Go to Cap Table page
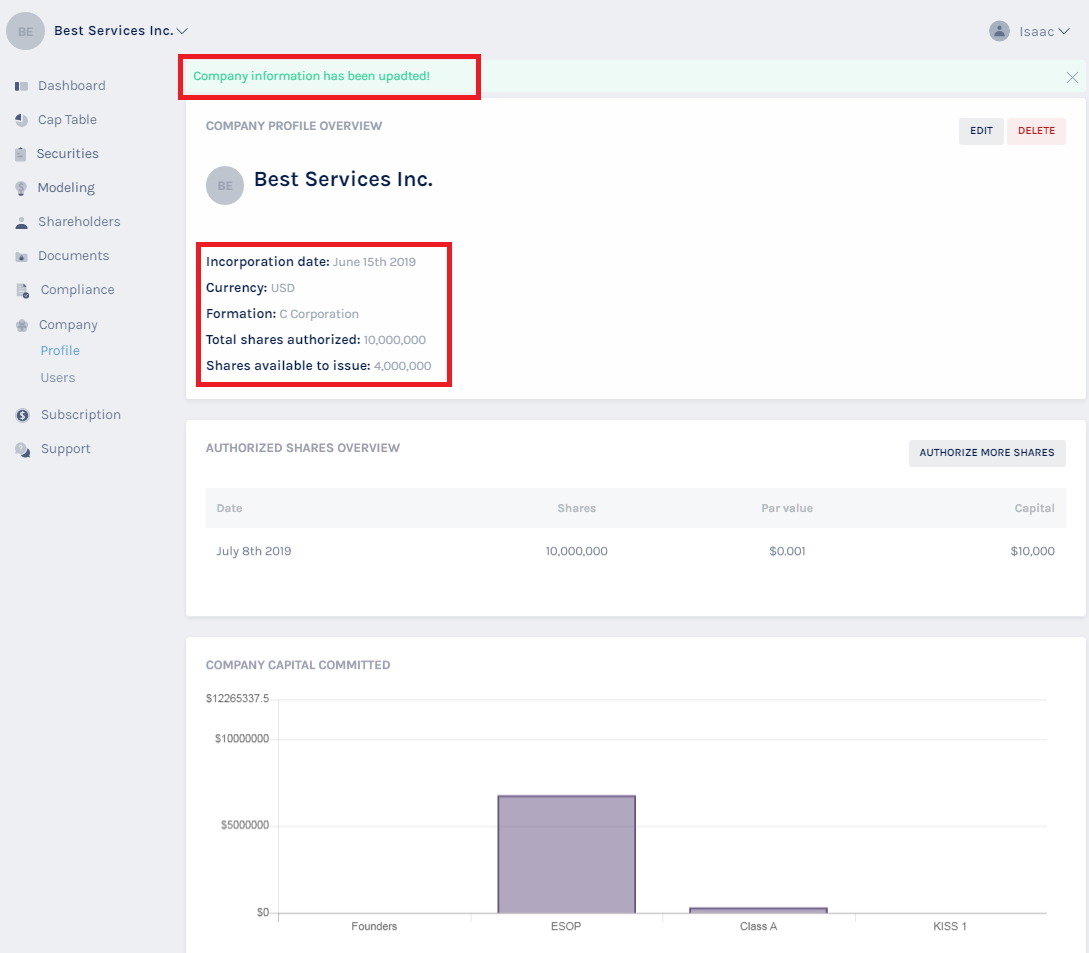Screen dimensions: 1089x953 [67, 119]
